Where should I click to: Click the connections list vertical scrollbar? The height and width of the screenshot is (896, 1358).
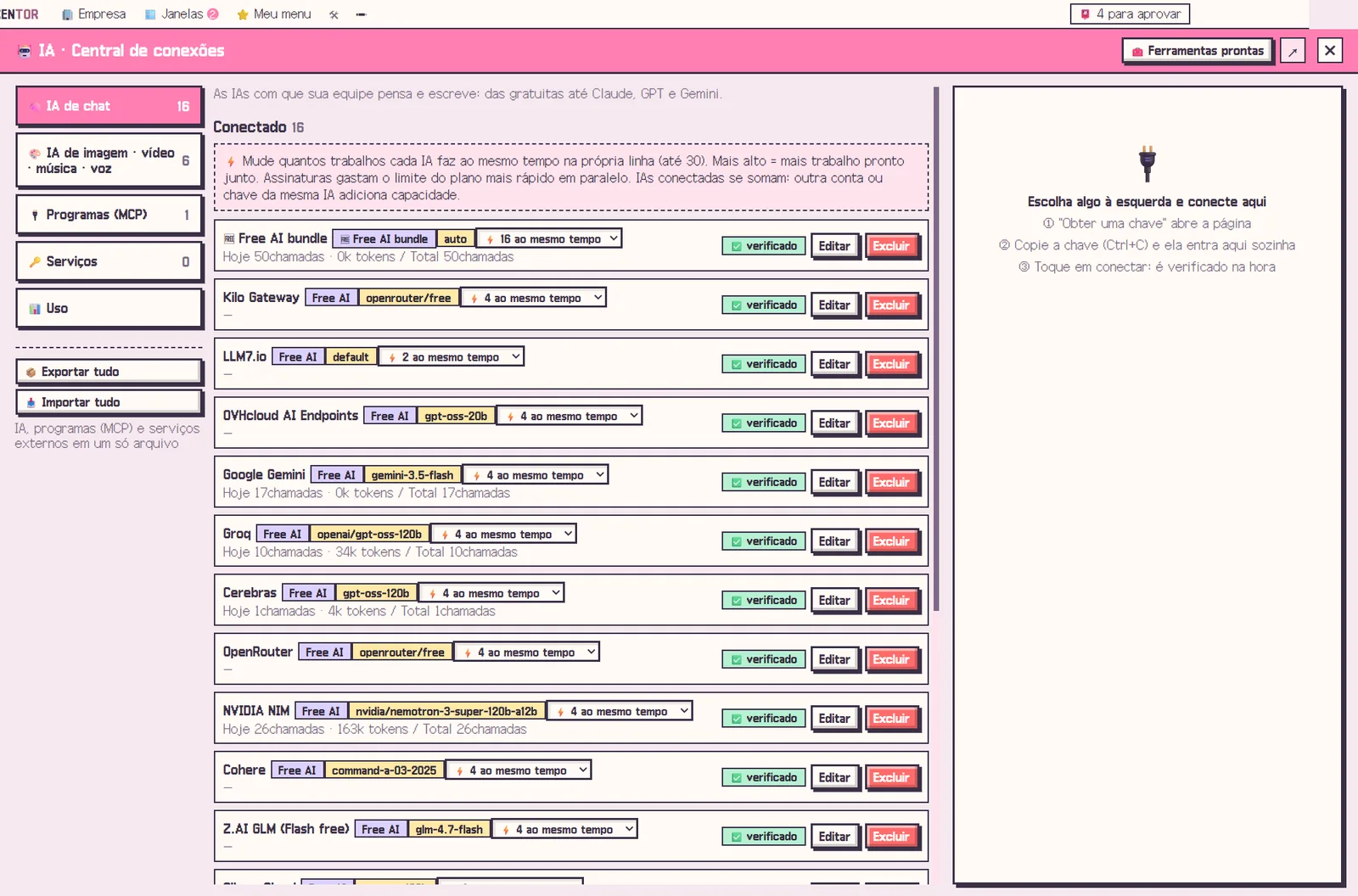point(936,348)
